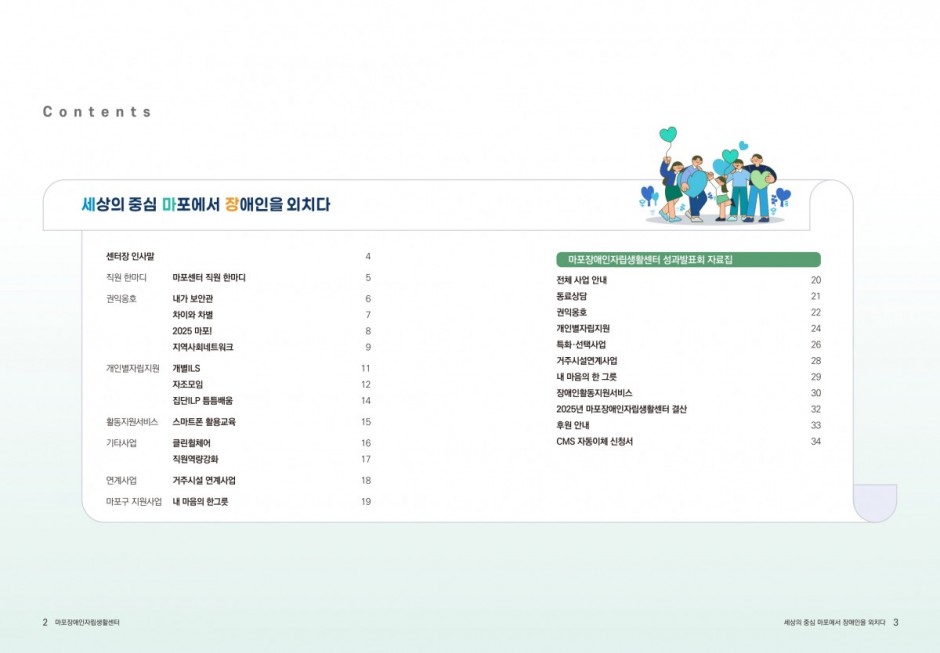Select '개인별자립지원' entry on page 24
Image resolution: width=940 pixels, height=653 pixels.
point(583,329)
